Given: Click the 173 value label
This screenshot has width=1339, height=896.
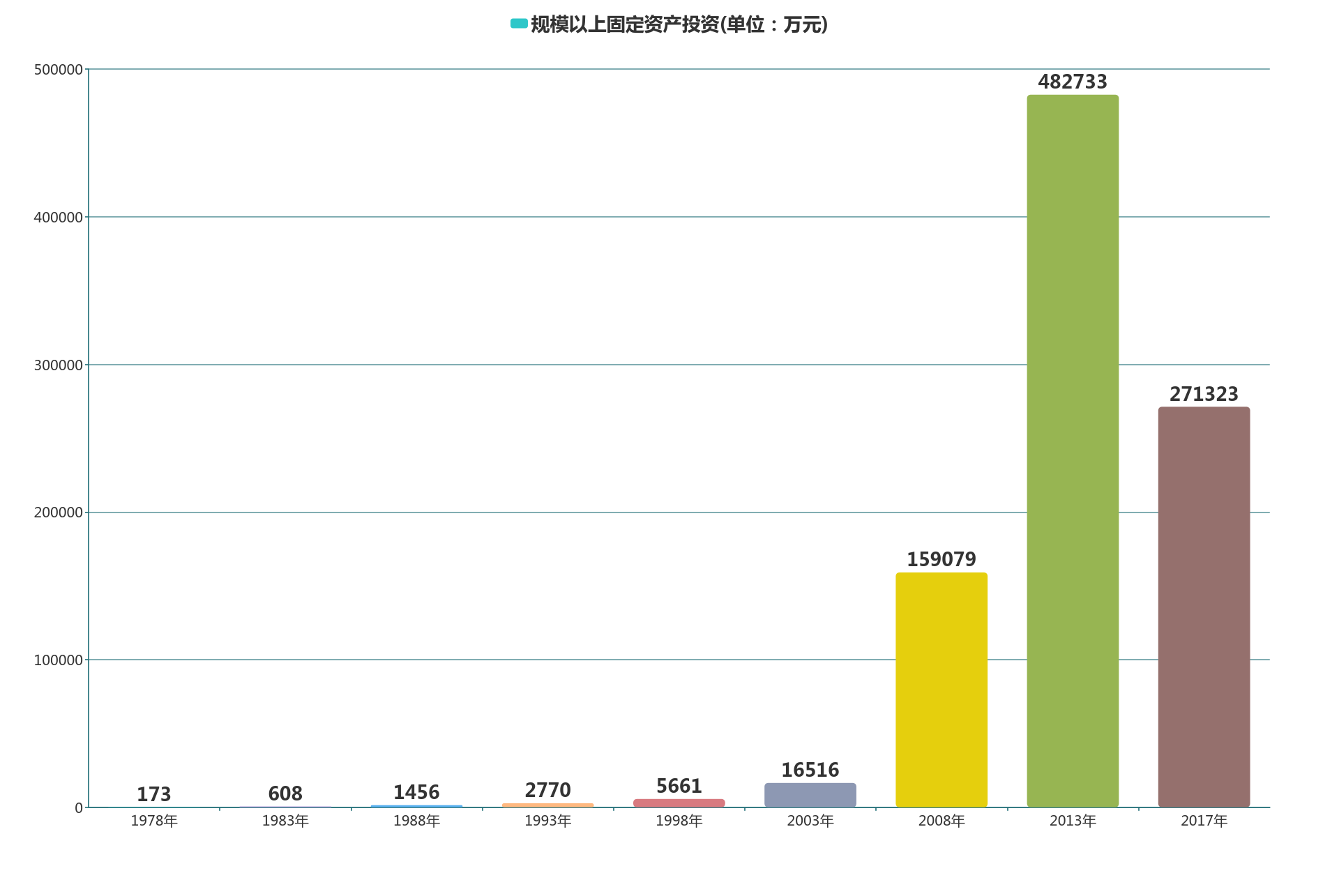Looking at the screenshot, I should (x=153, y=794).
